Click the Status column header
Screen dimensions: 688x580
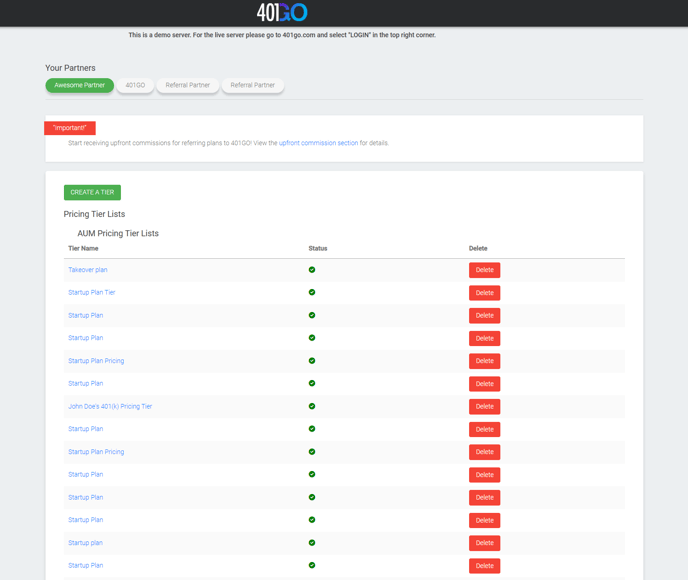[x=318, y=248]
